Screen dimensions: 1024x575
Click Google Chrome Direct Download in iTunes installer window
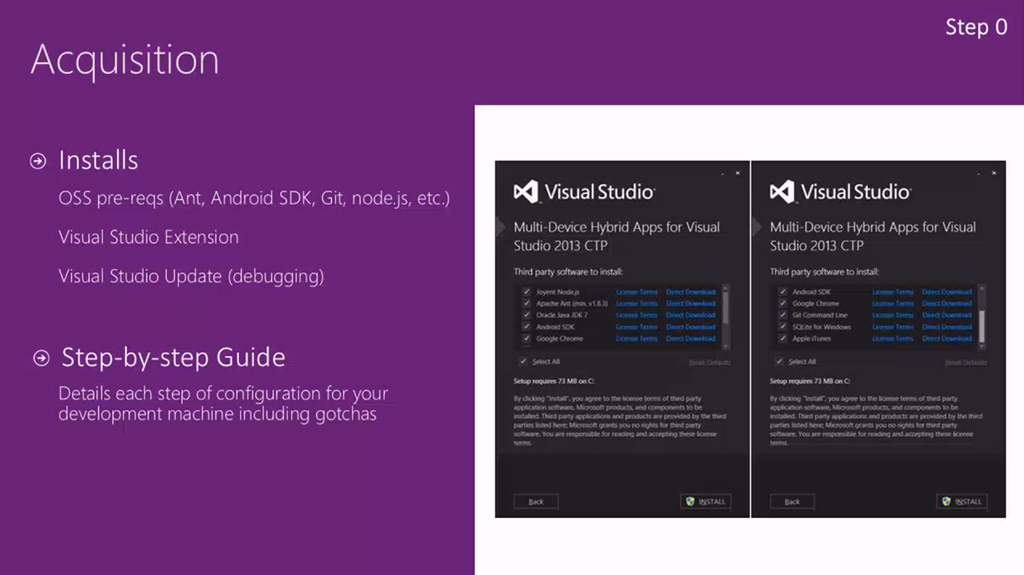[x=946, y=303]
